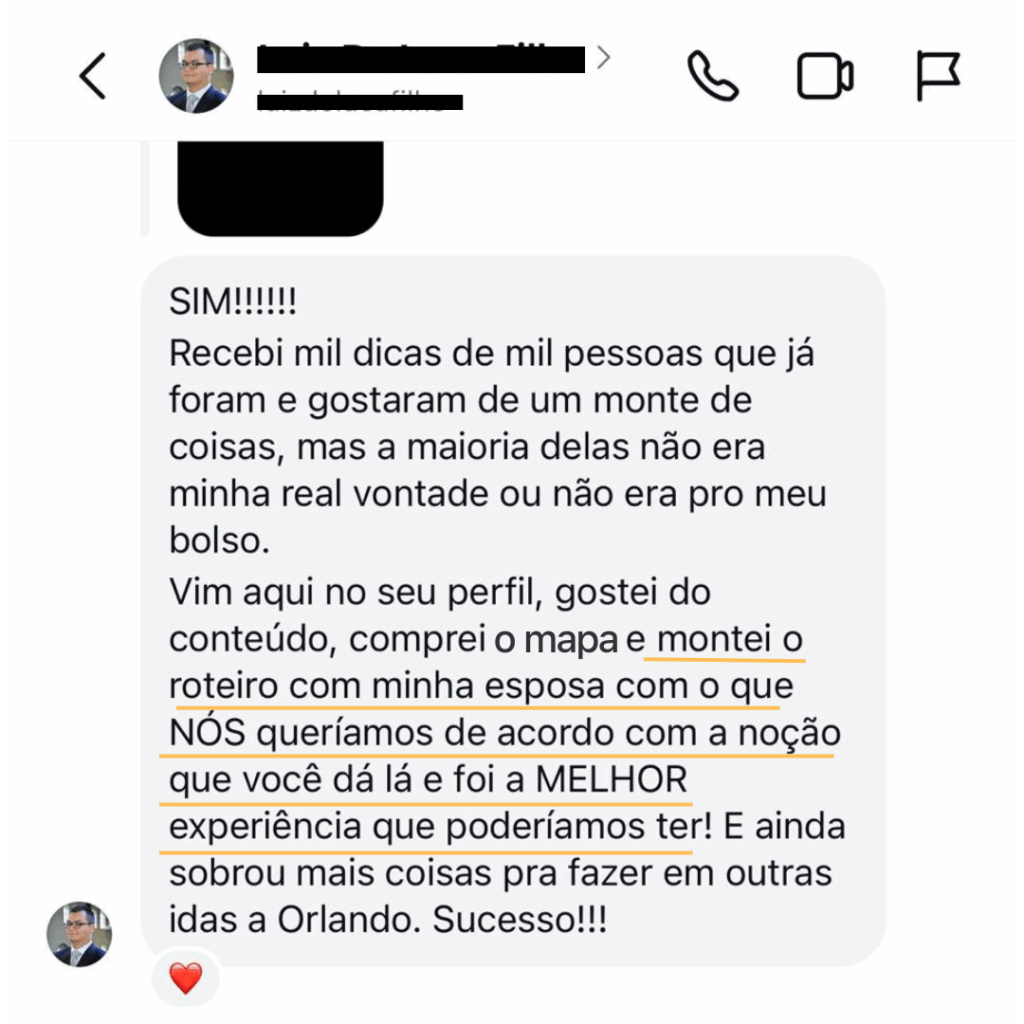
Task: Tap the vertical reply line beside blacked-out image
Action: click(x=145, y=188)
